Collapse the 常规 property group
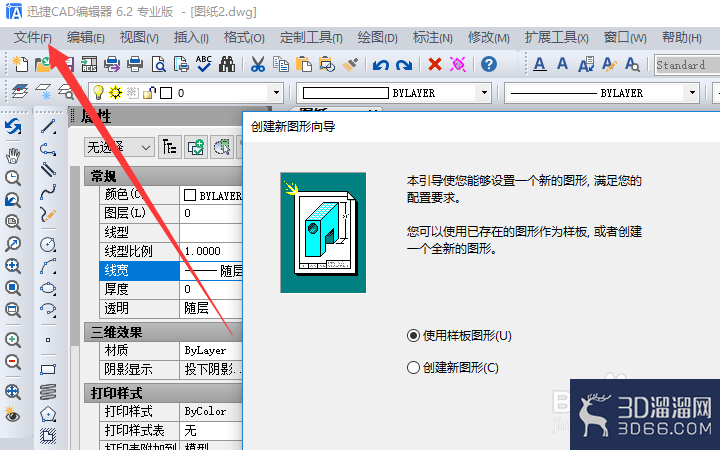The width and height of the screenshot is (720, 450). click(x=163, y=176)
